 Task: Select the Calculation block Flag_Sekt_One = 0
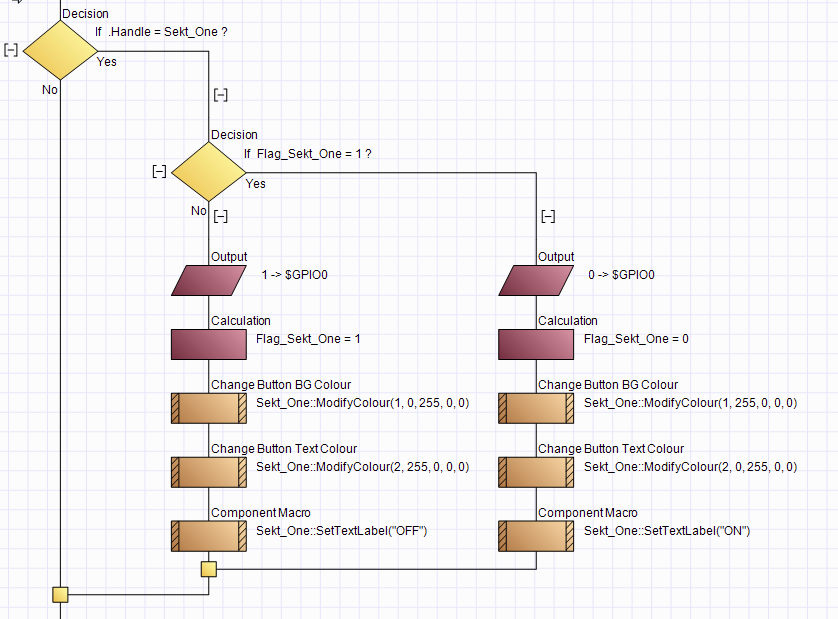536,344
